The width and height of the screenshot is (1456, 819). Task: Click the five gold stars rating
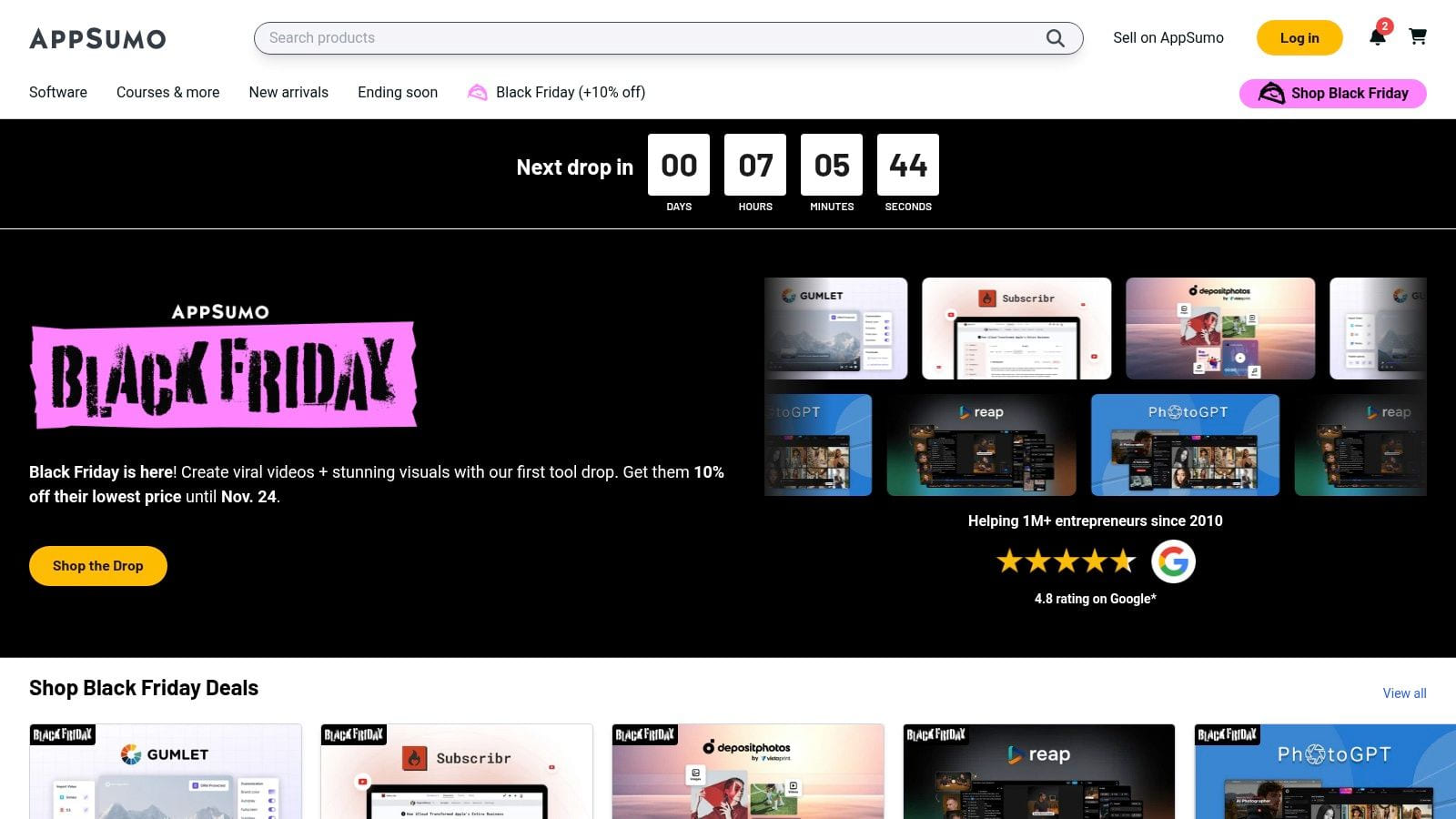click(1066, 561)
